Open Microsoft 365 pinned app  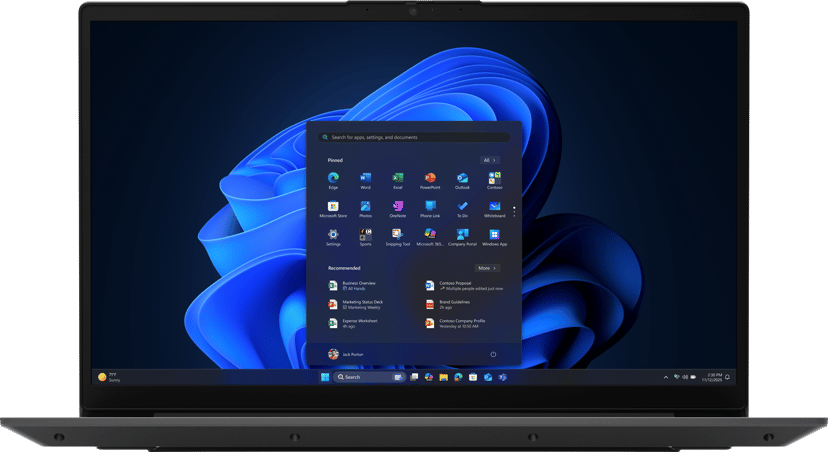[430, 237]
